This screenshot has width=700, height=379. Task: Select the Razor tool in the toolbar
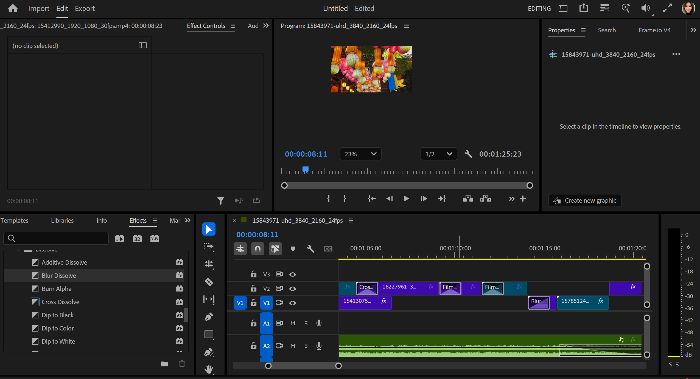[208, 282]
